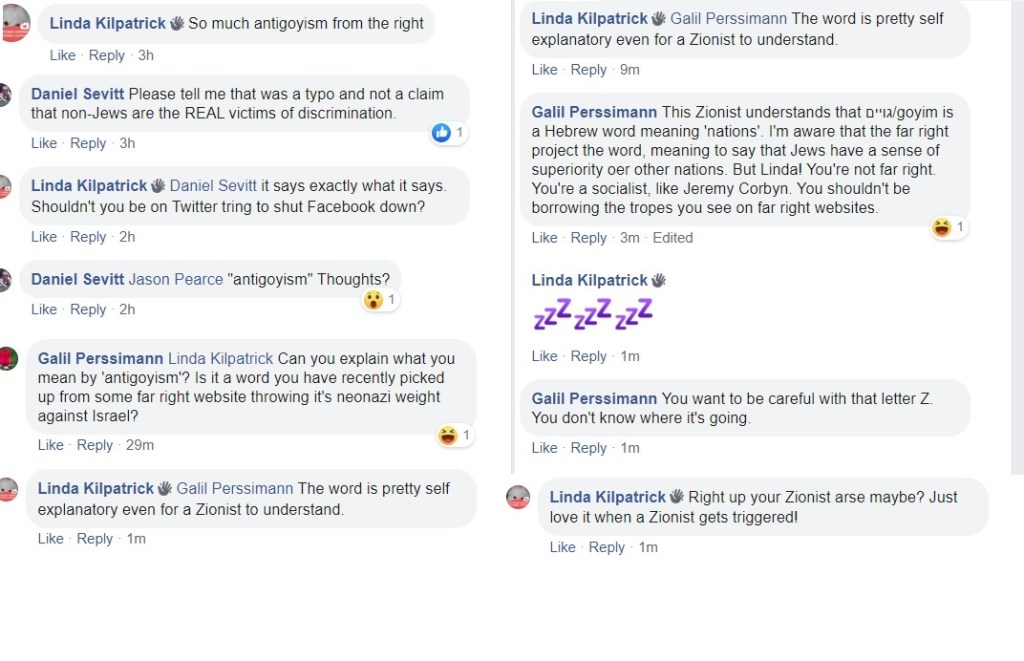Open the "29m" timestamp link
The image size is (1024, 661).
pyautogui.click(x=140, y=445)
